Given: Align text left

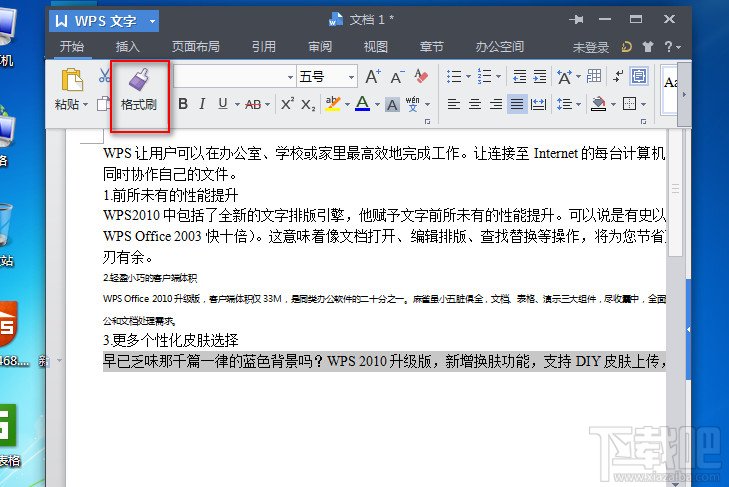Looking at the screenshot, I should (453, 104).
